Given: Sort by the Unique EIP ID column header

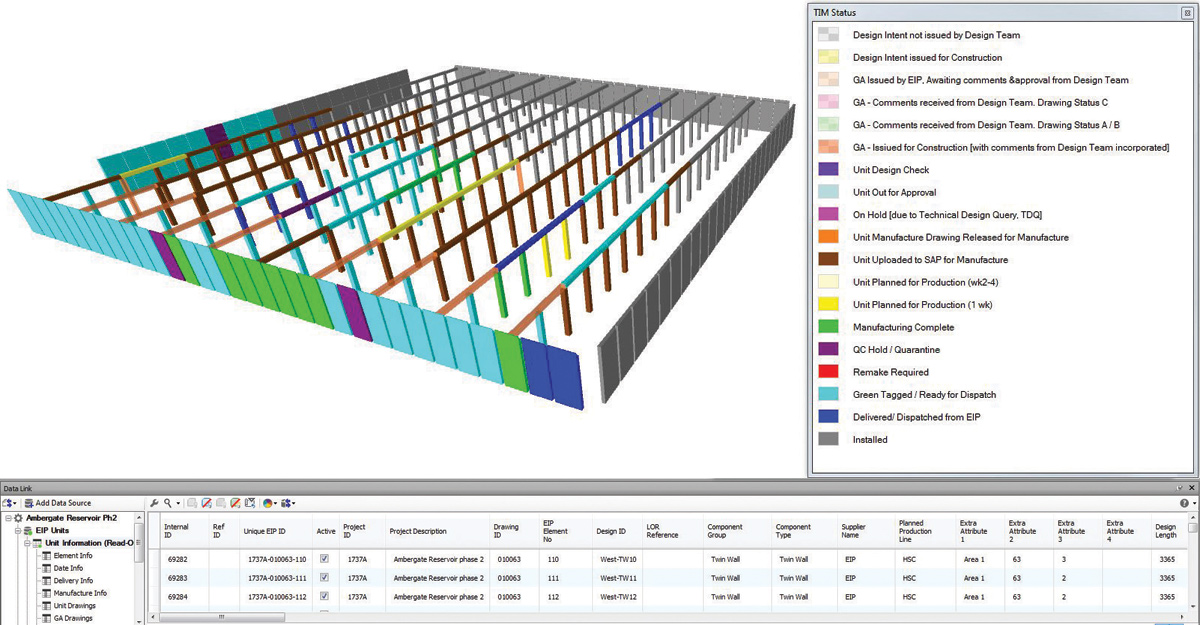Looking at the screenshot, I should click(x=264, y=531).
